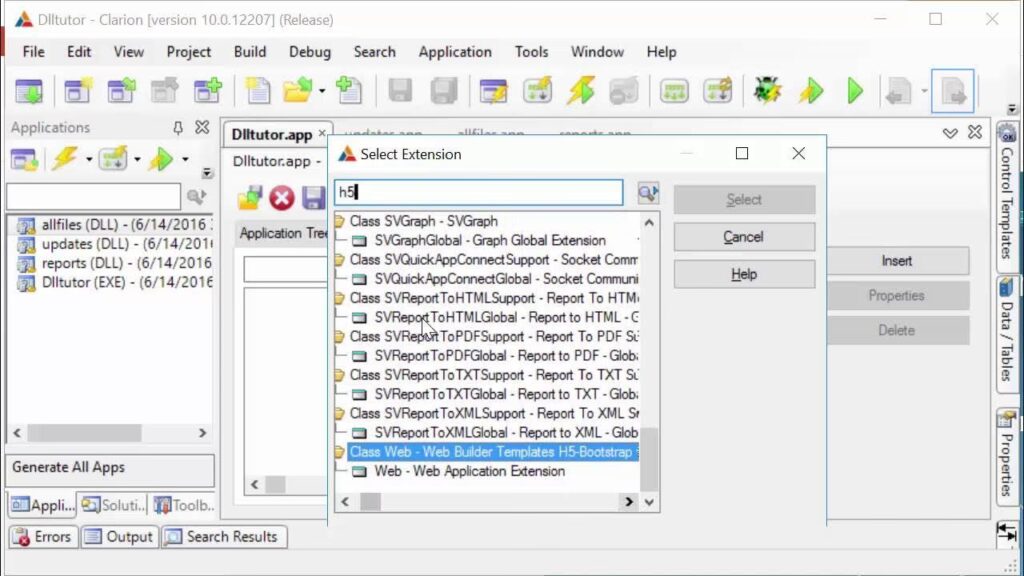Pin the Applications panel

tap(178, 128)
